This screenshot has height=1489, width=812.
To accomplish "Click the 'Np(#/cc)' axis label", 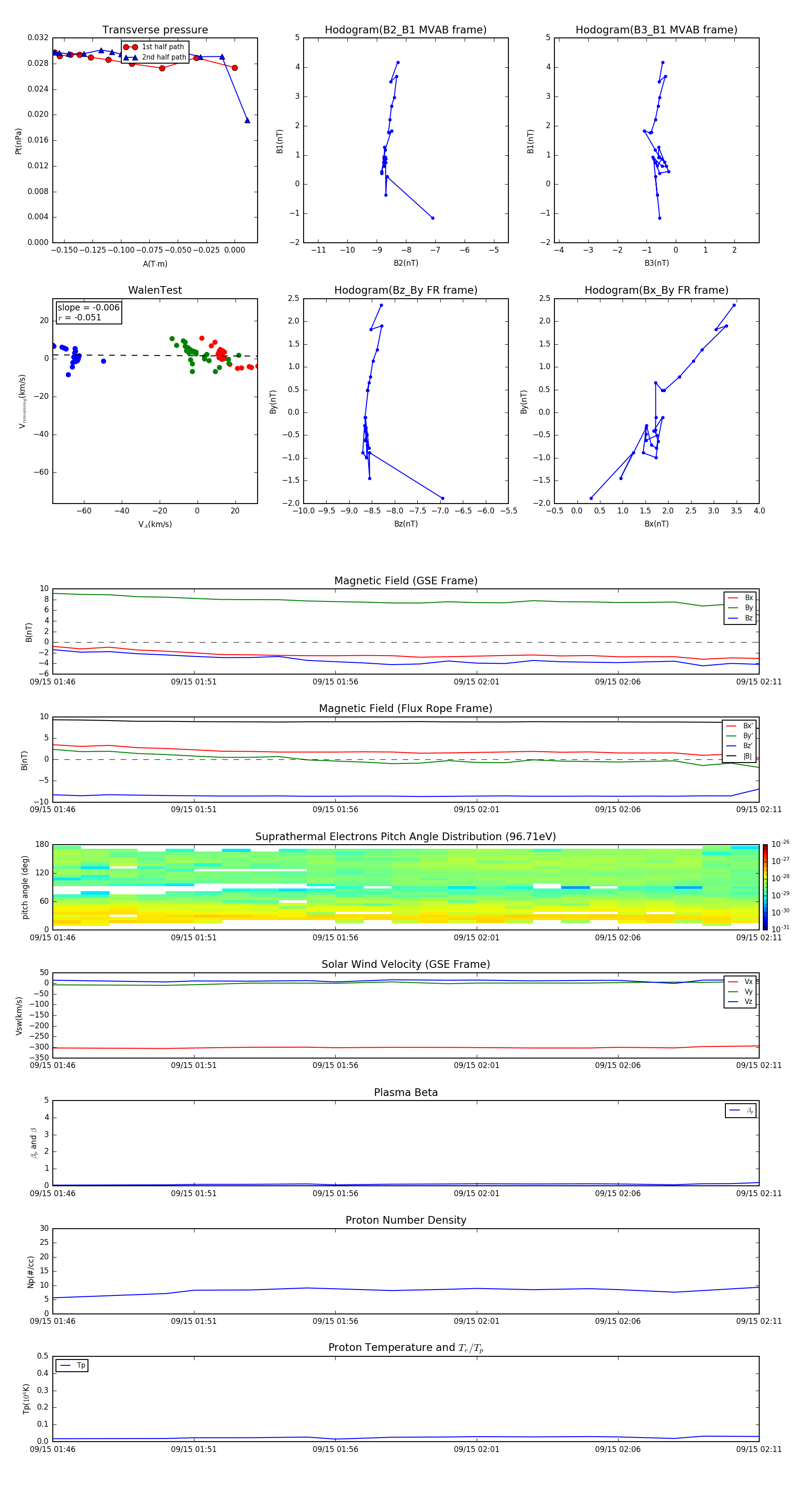I will tap(31, 1272).
